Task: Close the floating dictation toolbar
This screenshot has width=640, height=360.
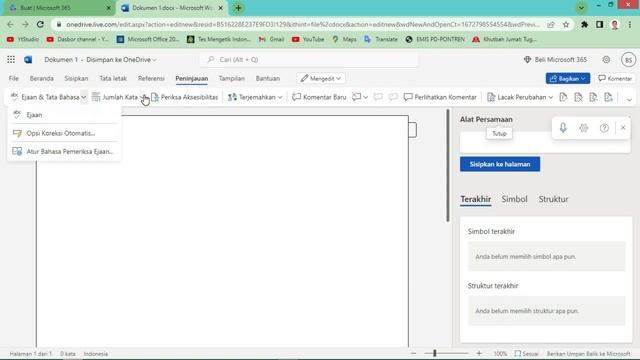Action: [x=623, y=128]
